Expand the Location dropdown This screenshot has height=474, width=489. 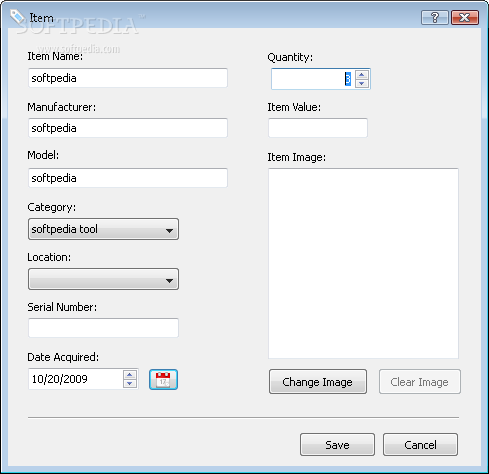click(x=103, y=279)
